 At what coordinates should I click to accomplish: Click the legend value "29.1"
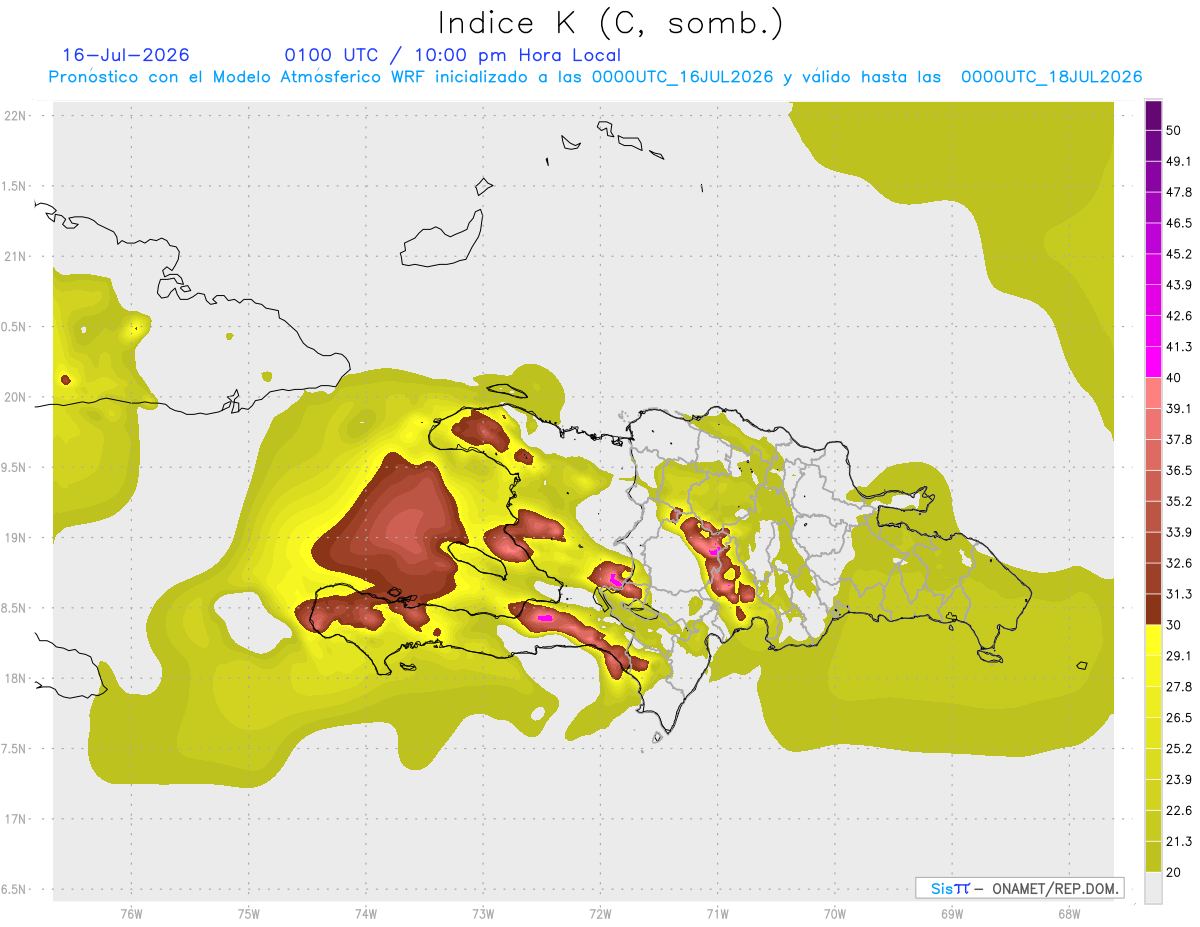click(x=1178, y=656)
